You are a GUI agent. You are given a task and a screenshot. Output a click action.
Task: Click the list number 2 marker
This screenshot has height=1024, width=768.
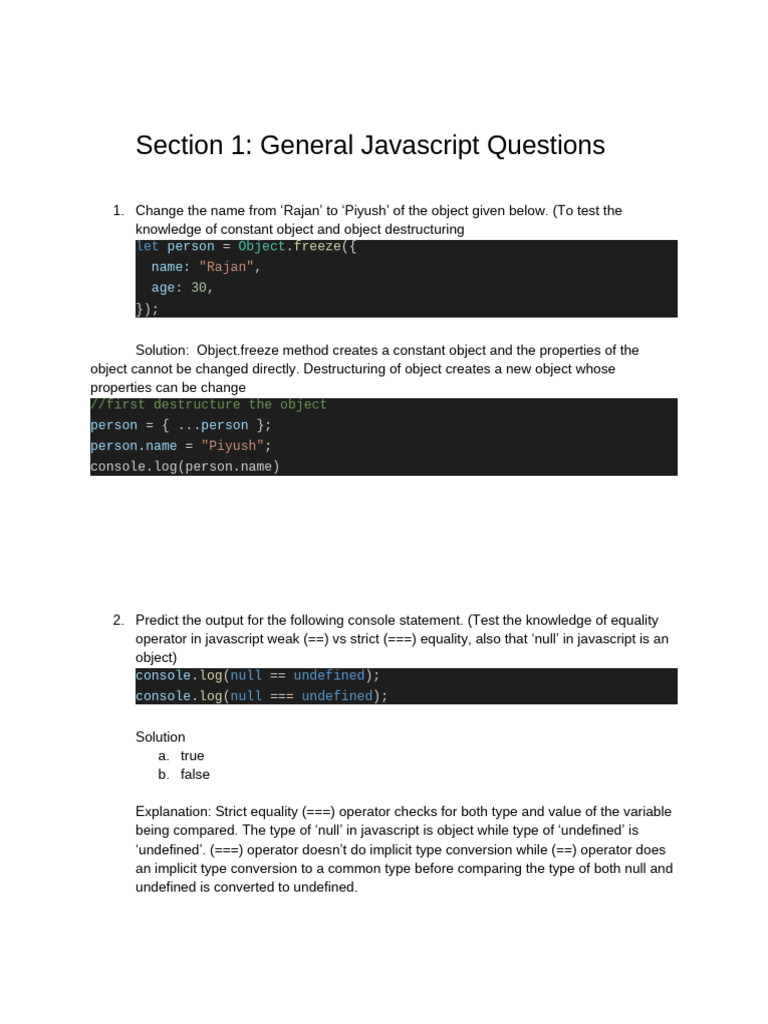(118, 620)
